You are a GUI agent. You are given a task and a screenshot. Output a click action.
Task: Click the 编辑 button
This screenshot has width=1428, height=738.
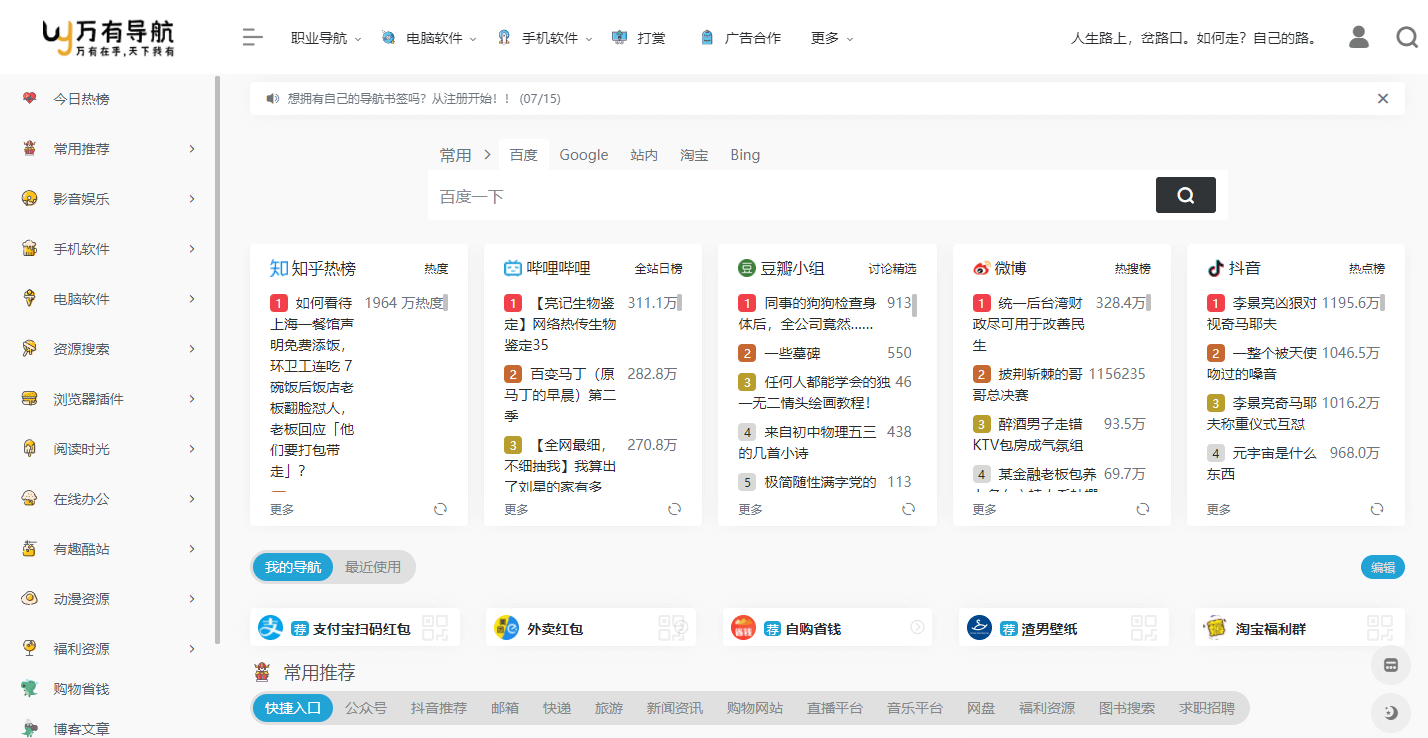coord(1382,567)
